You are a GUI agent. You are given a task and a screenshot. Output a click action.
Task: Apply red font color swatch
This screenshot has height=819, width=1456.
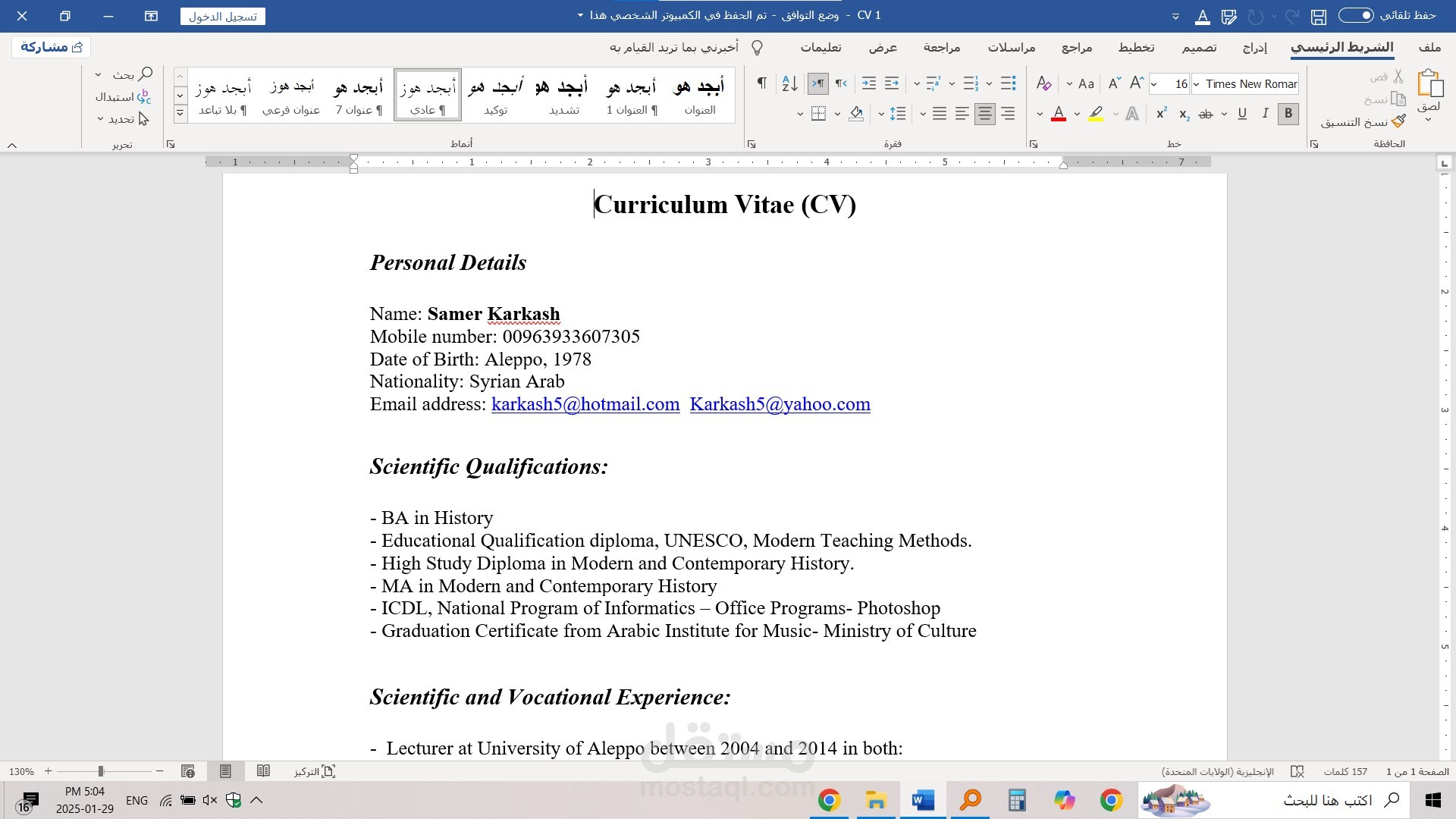pyautogui.click(x=1059, y=115)
